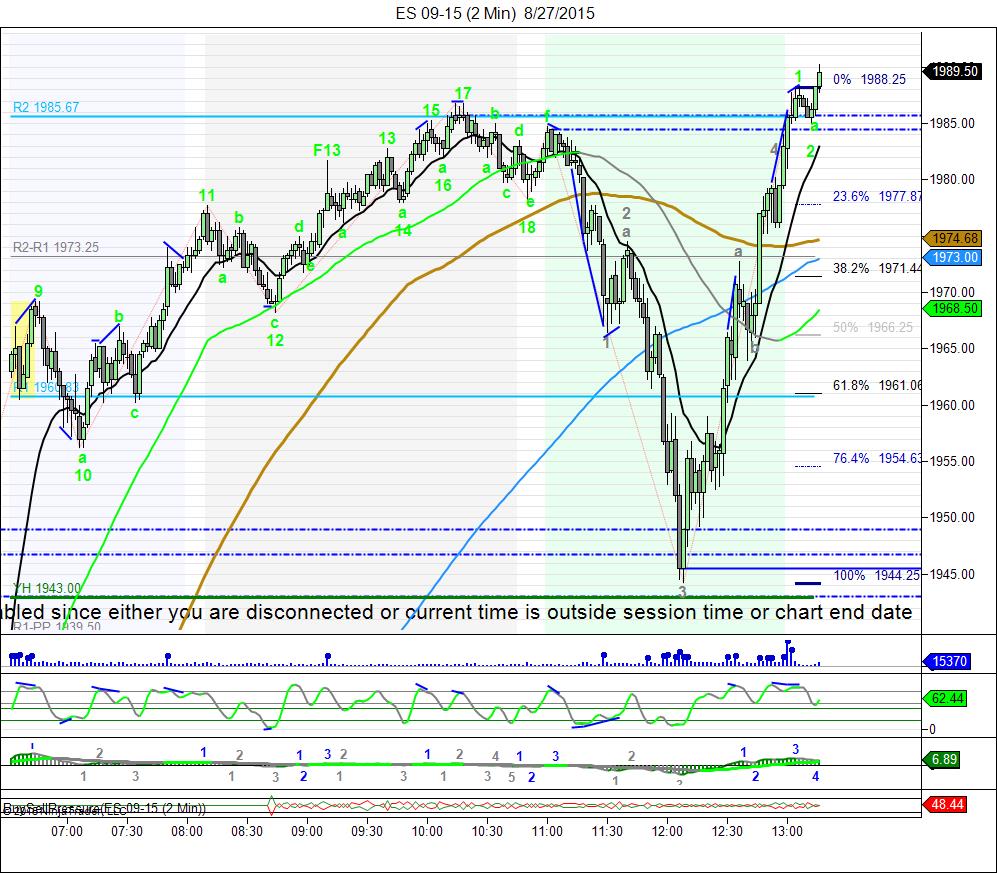The height and width of the screenshot is (873, 997).
Task: Click the green price marker 1968.50
Action: point(951,308)
